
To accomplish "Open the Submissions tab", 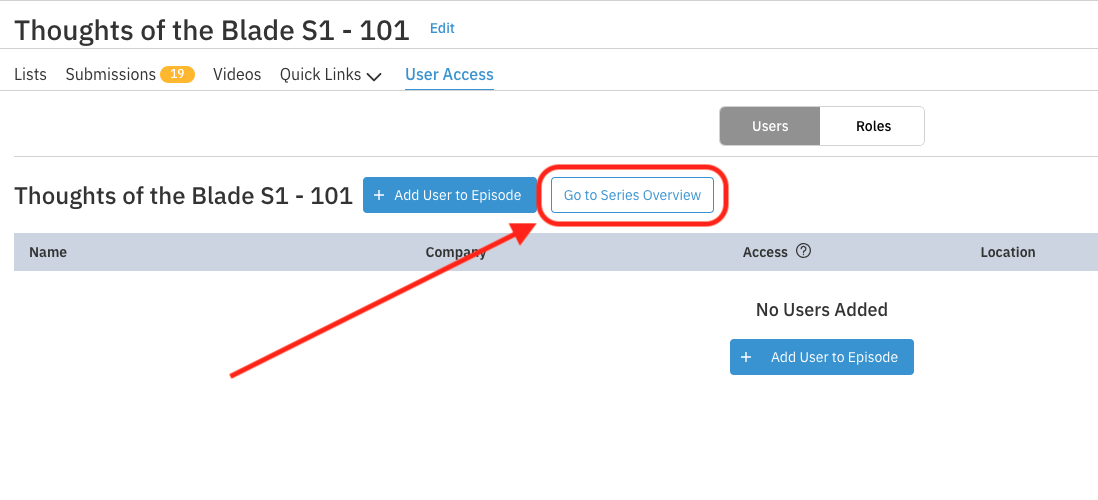I will pyautogui.click(x=110, y=75).
